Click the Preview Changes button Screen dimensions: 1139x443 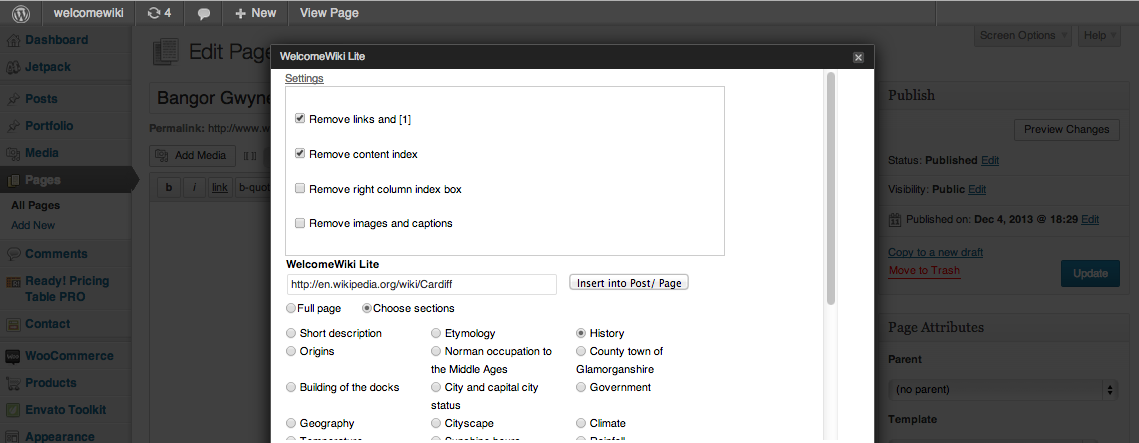pos(1066,129)
